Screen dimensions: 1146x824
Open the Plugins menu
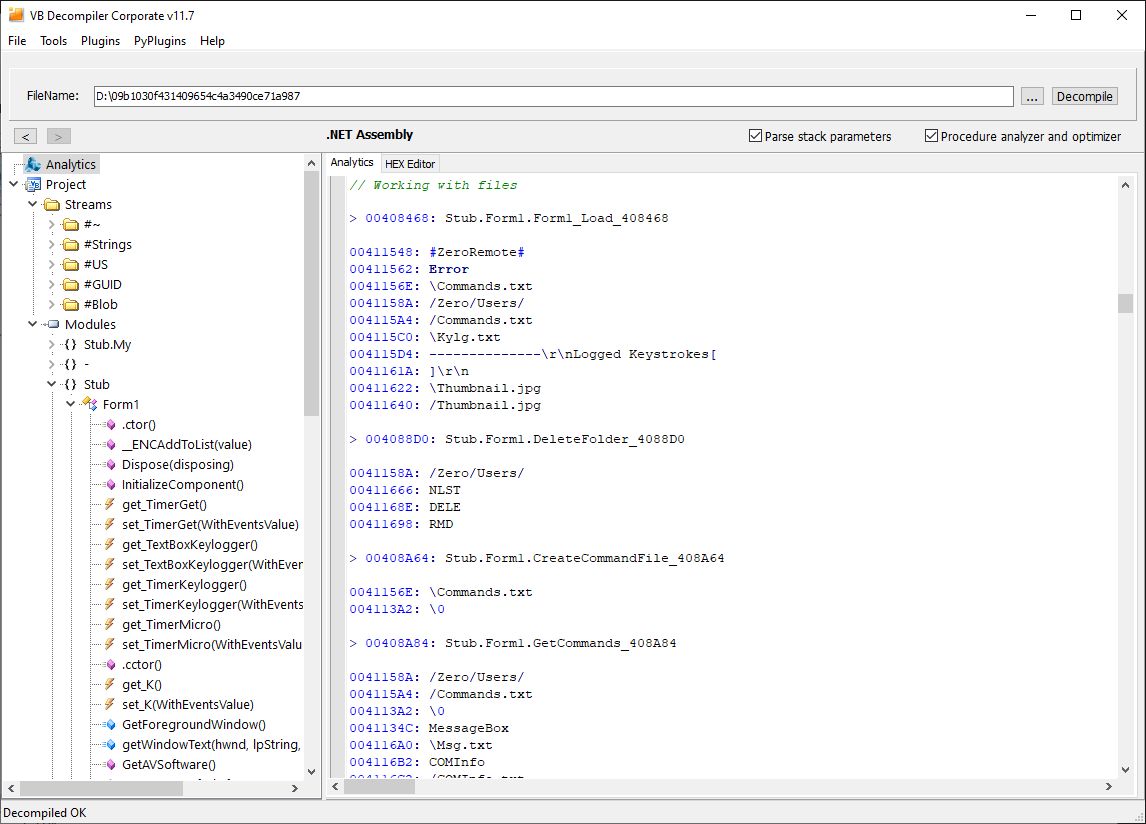(100, 41)
